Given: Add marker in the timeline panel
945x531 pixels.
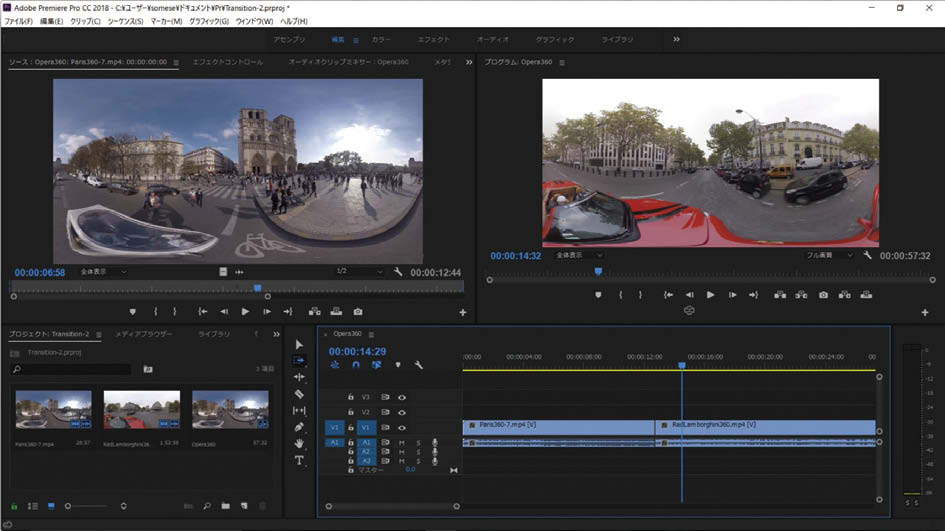Looking at the screenshot, I should click(x=398, y=365).
